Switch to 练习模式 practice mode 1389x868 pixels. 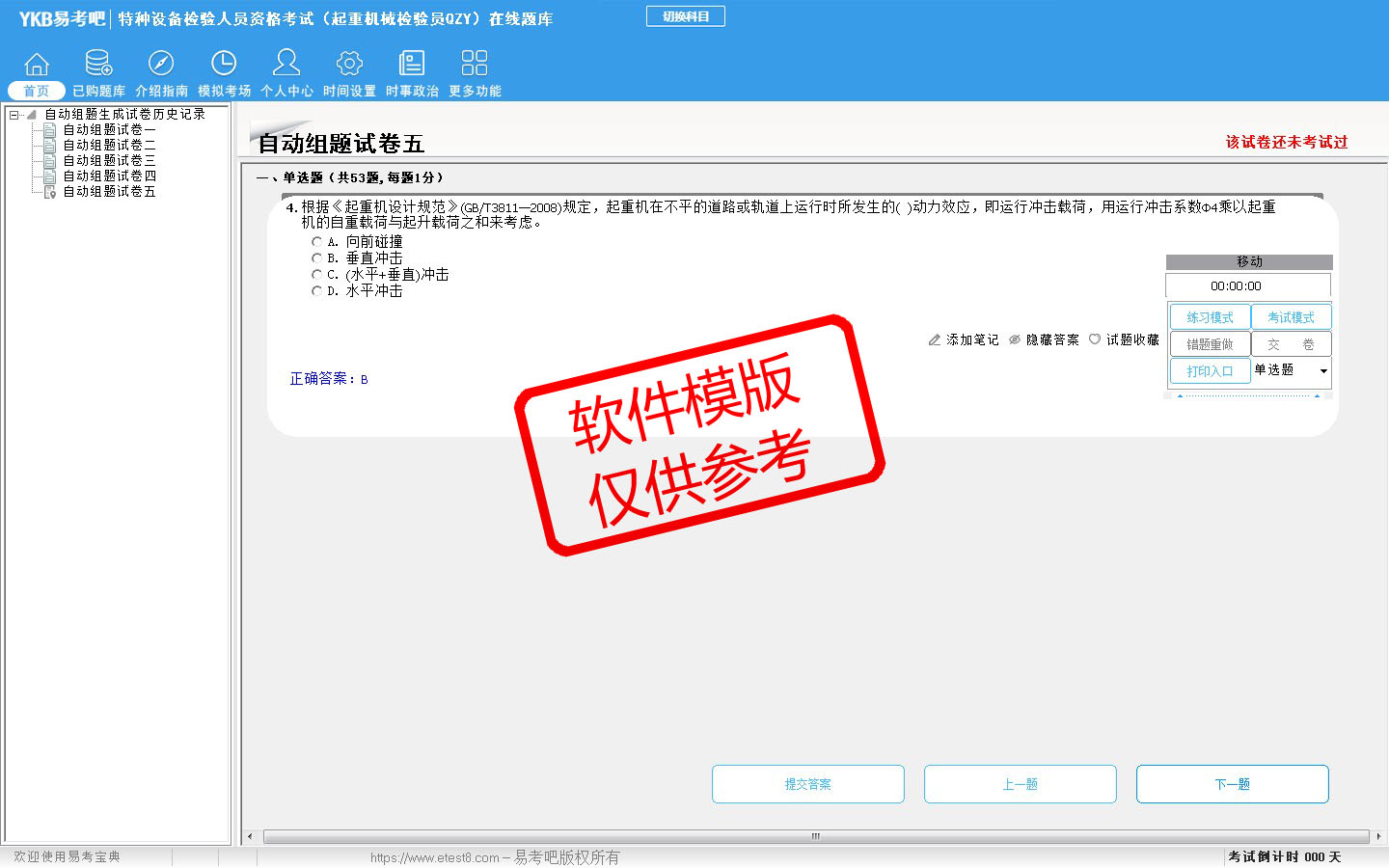pyautogui.click(x=1210, y=317)
